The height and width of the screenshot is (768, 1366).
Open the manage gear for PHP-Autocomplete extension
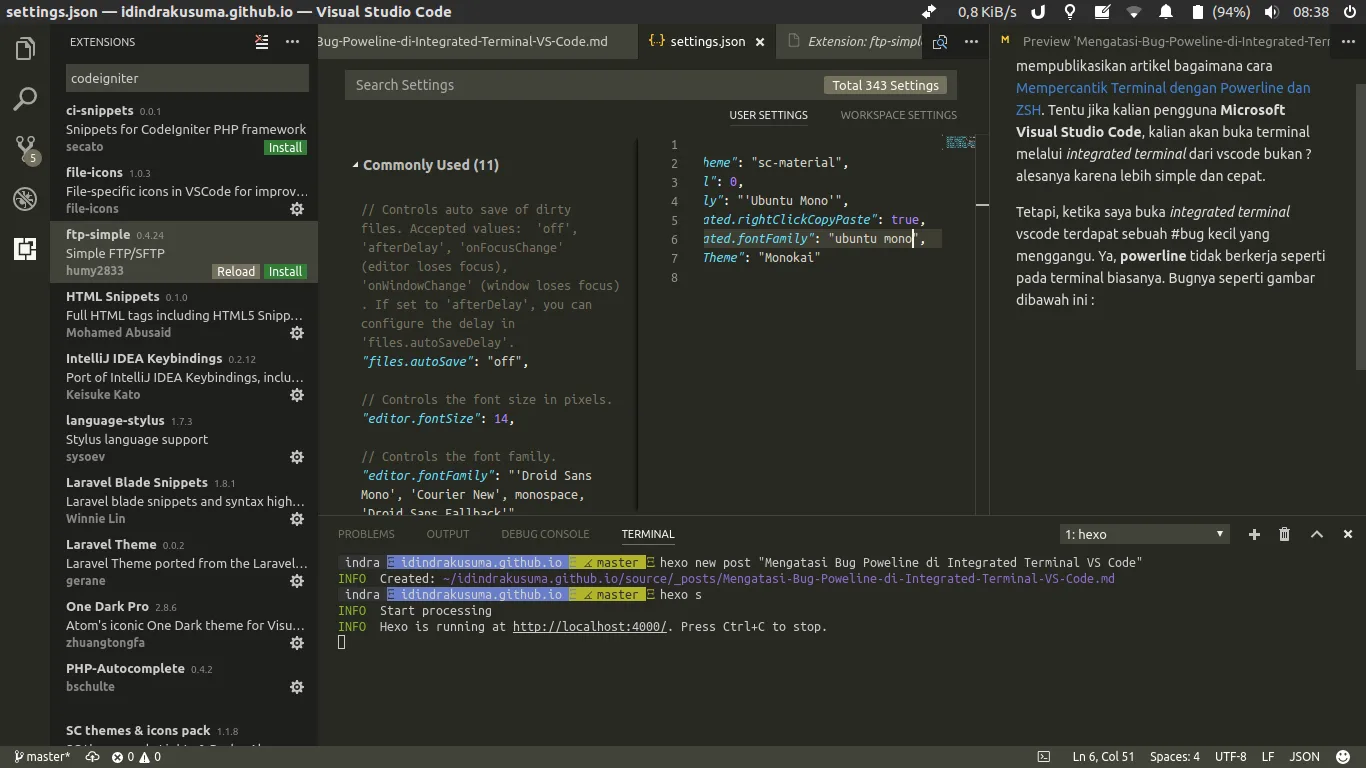click(297, 687)
